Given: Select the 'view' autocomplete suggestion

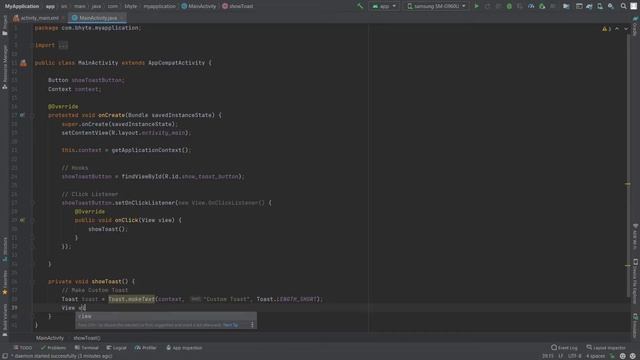Looking at the screenshot, I should pos(166,316).
